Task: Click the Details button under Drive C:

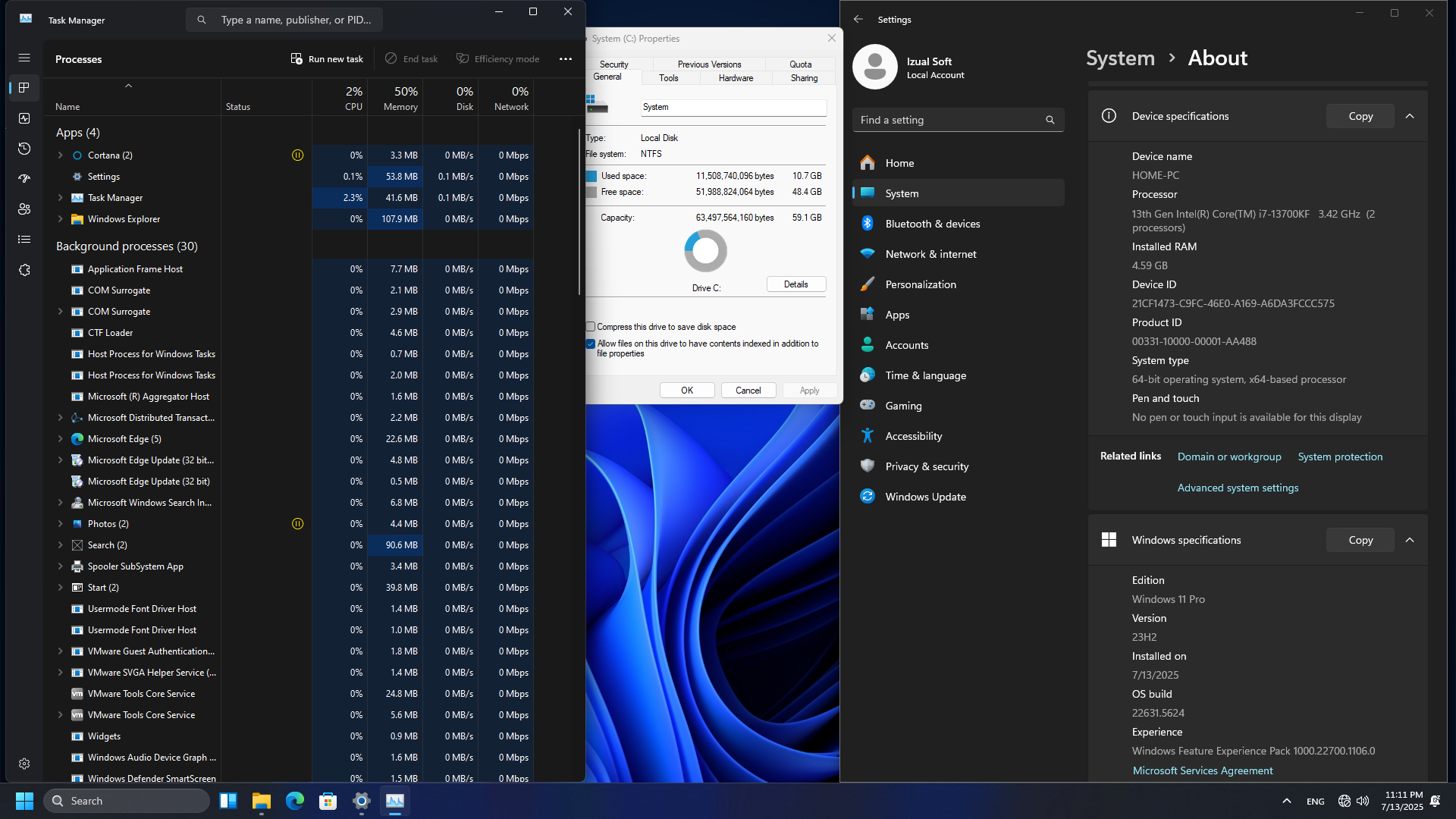Action: [796, 284]
